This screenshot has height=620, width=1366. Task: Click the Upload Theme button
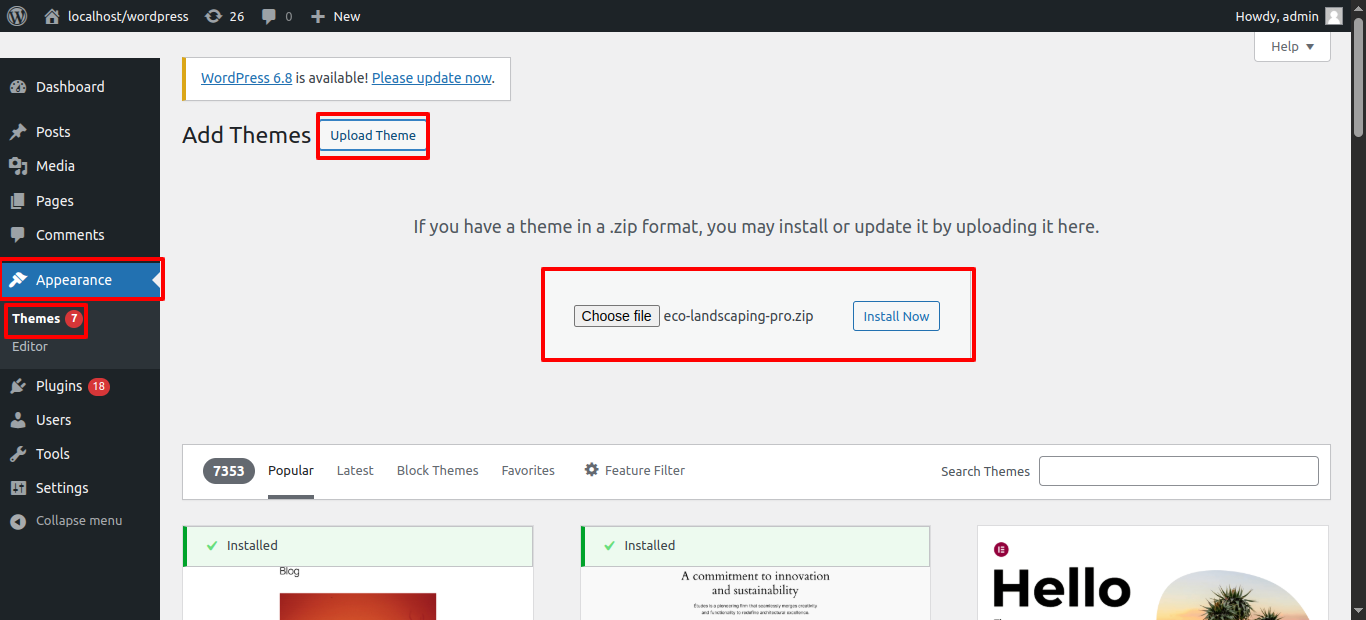tap(373, 136)
